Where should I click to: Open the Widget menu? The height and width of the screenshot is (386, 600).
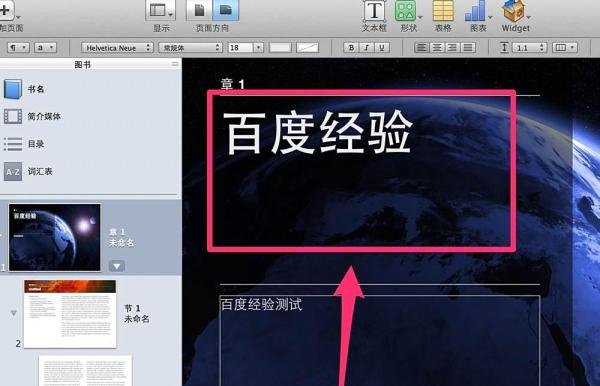click(515, 16)
